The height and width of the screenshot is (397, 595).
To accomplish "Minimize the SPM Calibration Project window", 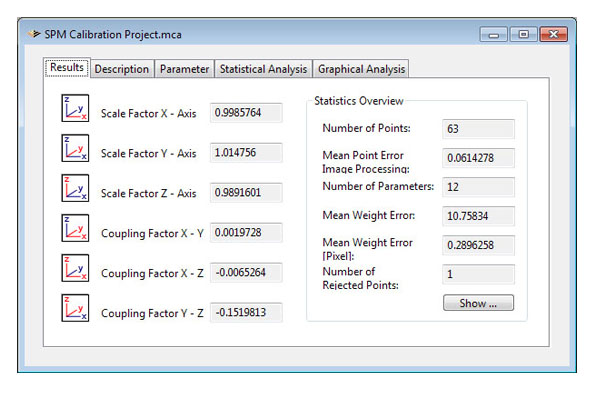I will pyautogui.click(x=494, y=35).
